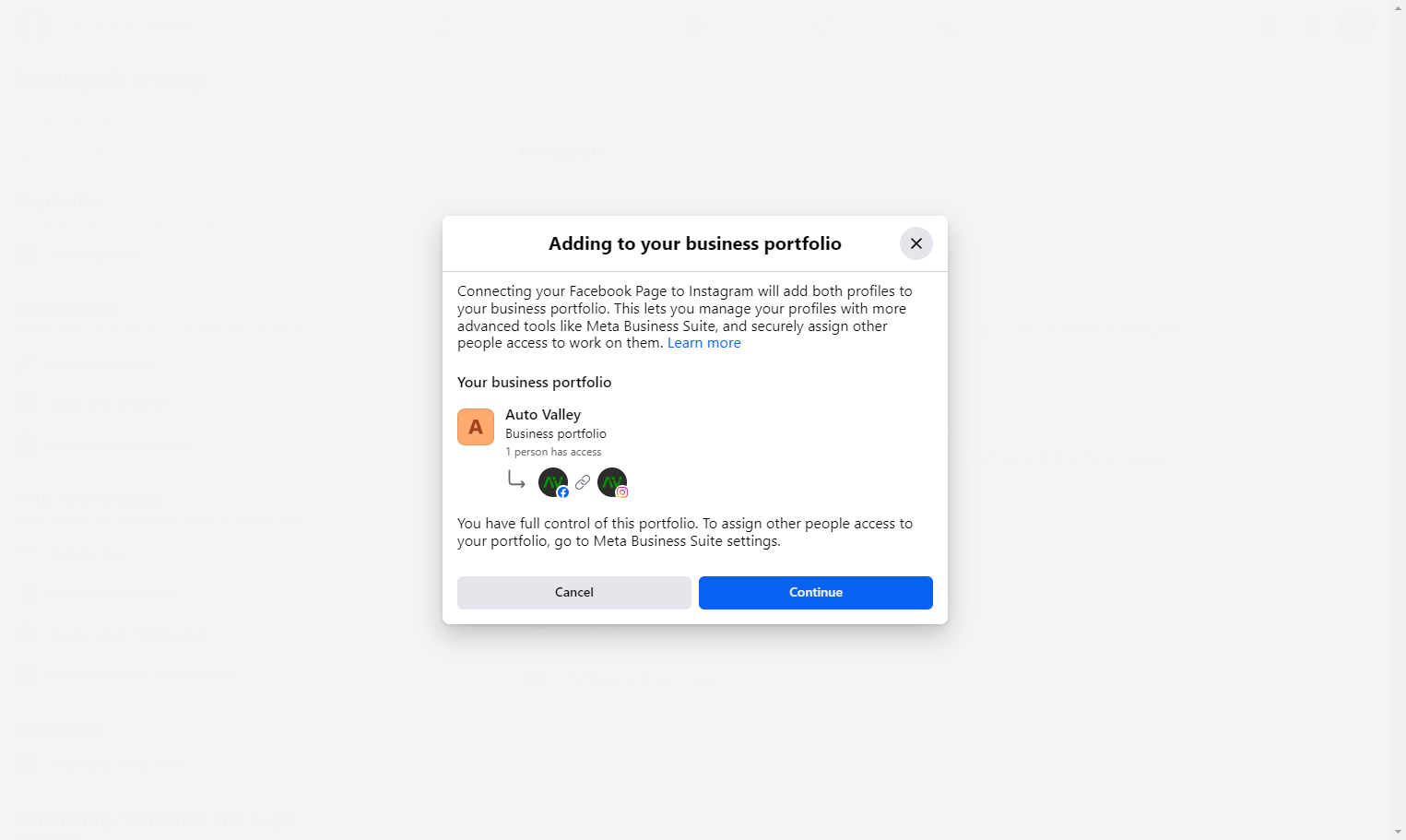Cancel adding to the business portfolio
The image size is (1406, 840).
573,593
